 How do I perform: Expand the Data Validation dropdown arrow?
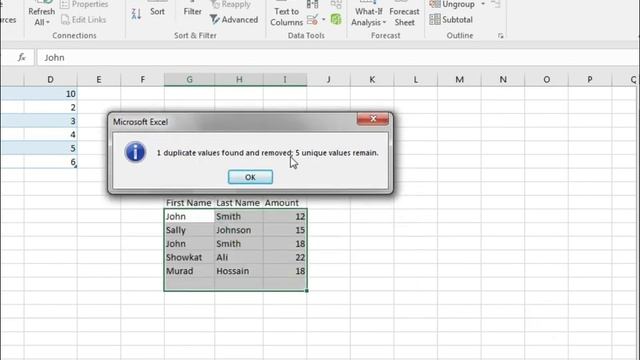coord(324,20)
